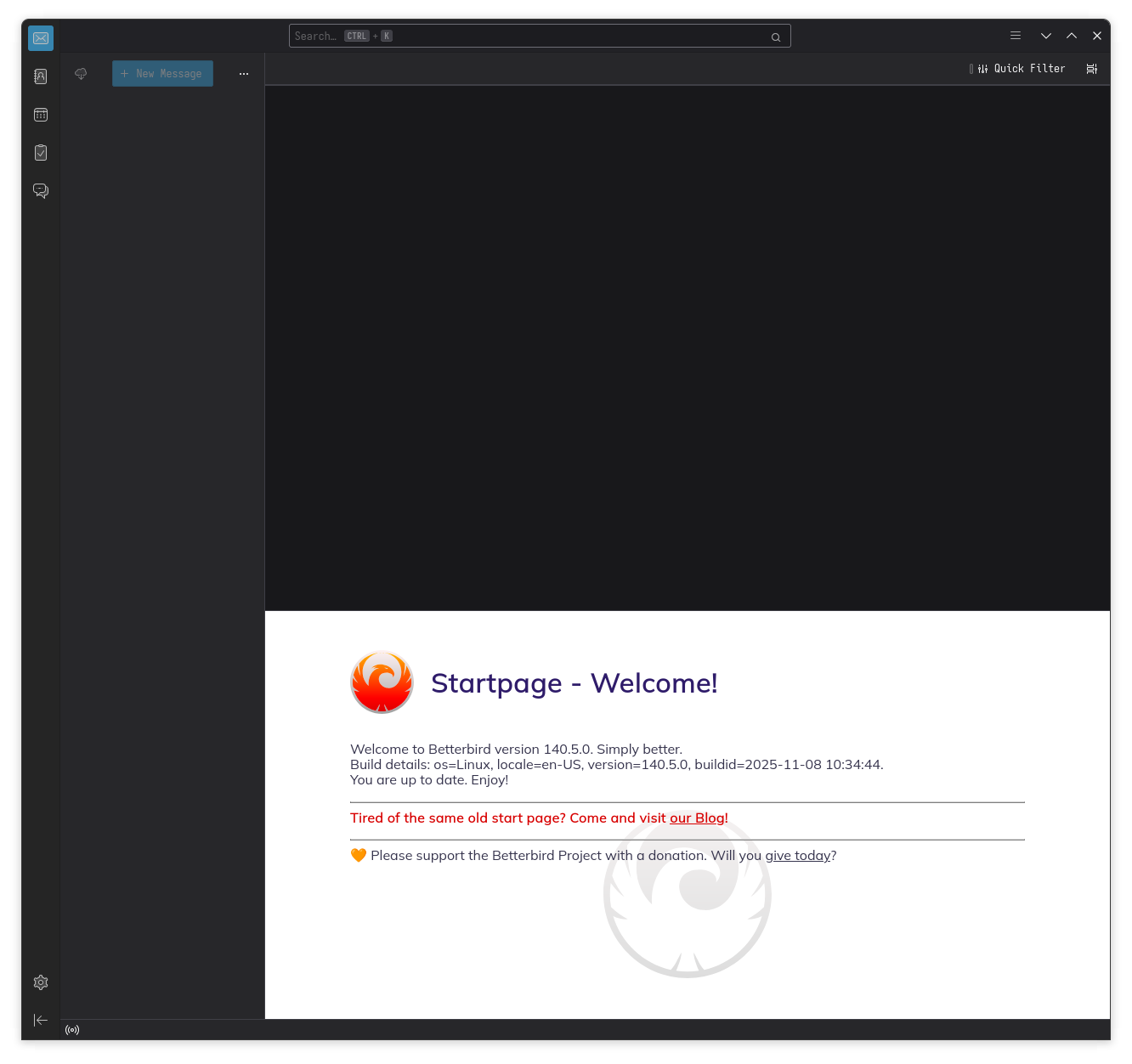1132x1064 pixels.
Task: Open the Tasks space
Action: point(41,153)
